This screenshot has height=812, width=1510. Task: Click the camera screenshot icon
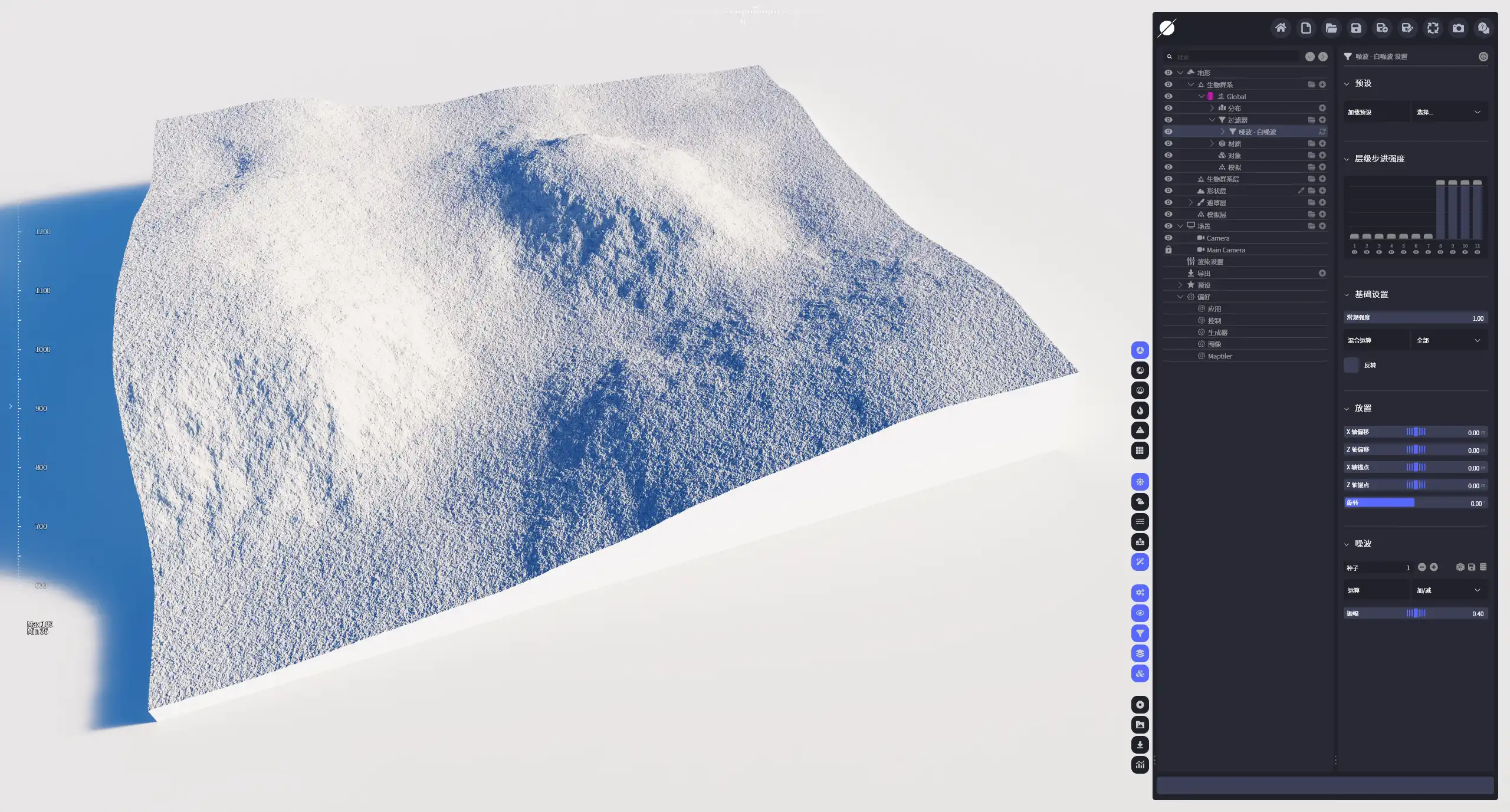[1458, 28]
